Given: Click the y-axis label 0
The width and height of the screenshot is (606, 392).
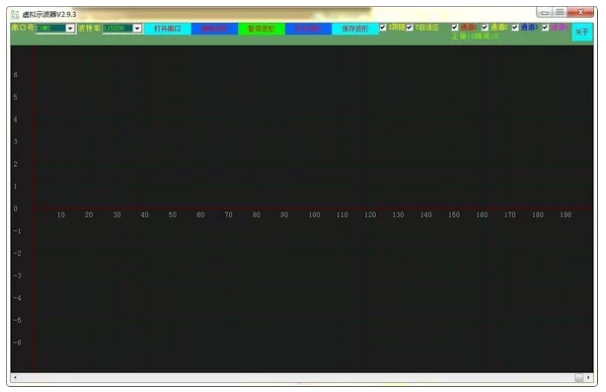Looking at the screenshot, I should 15,209.
